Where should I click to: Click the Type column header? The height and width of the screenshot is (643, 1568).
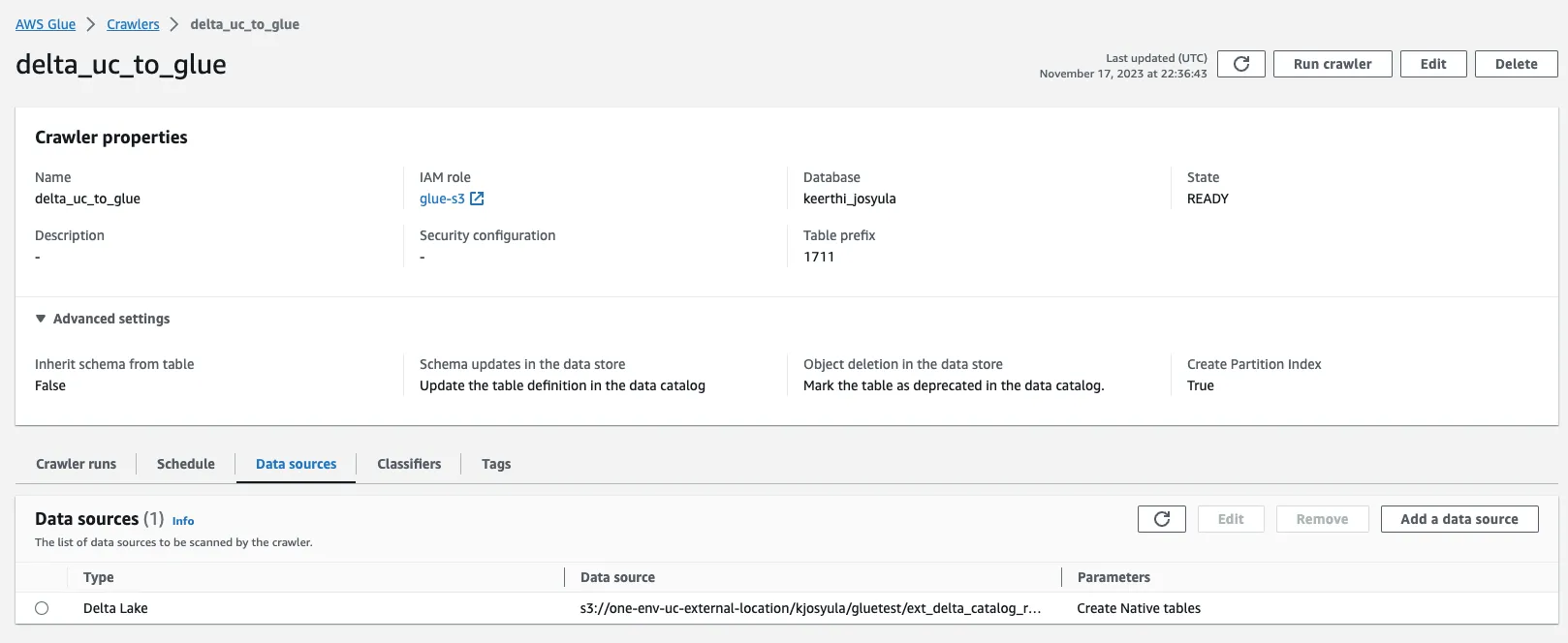click(99, 577)
